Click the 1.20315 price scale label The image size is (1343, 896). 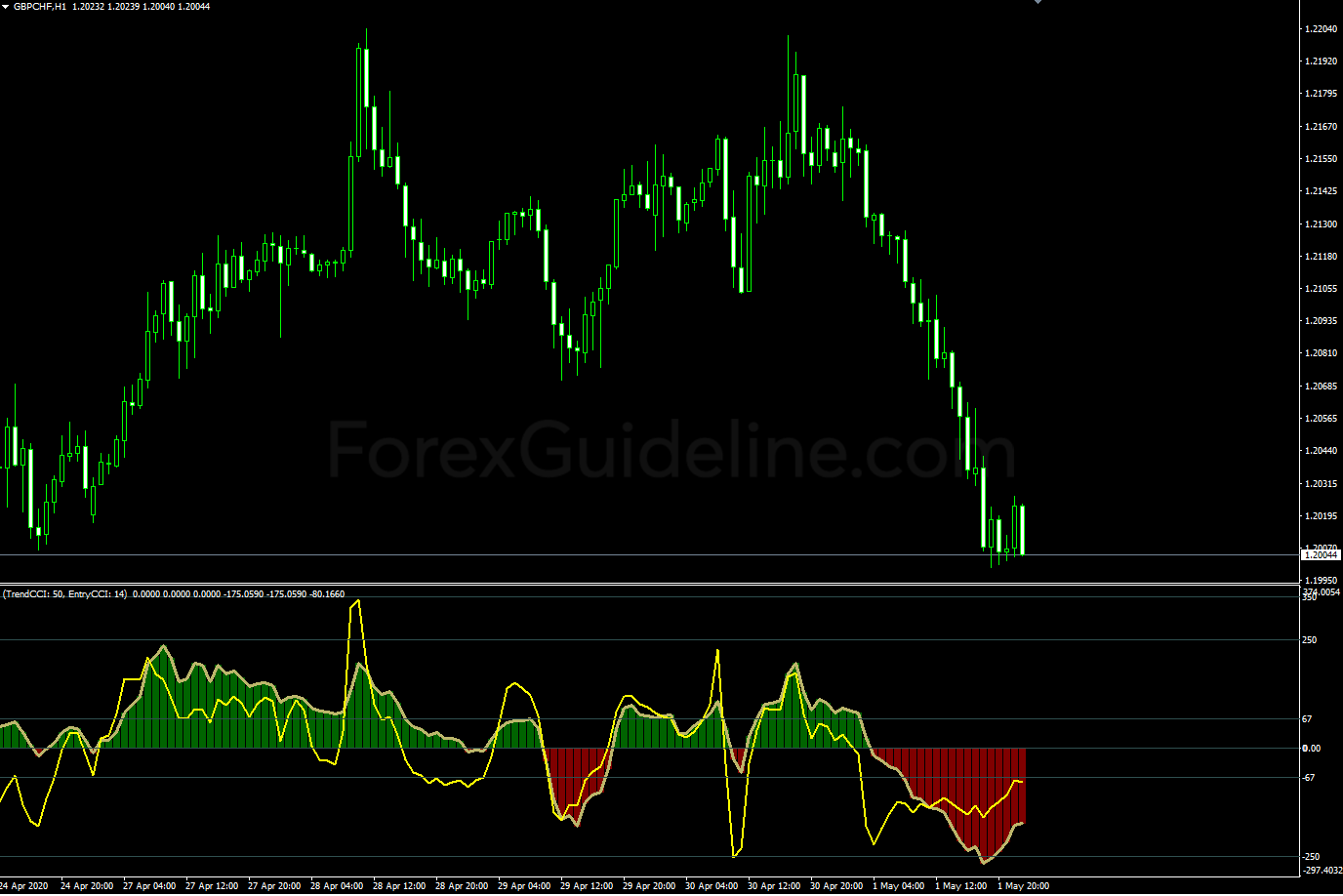[1321, 483]
